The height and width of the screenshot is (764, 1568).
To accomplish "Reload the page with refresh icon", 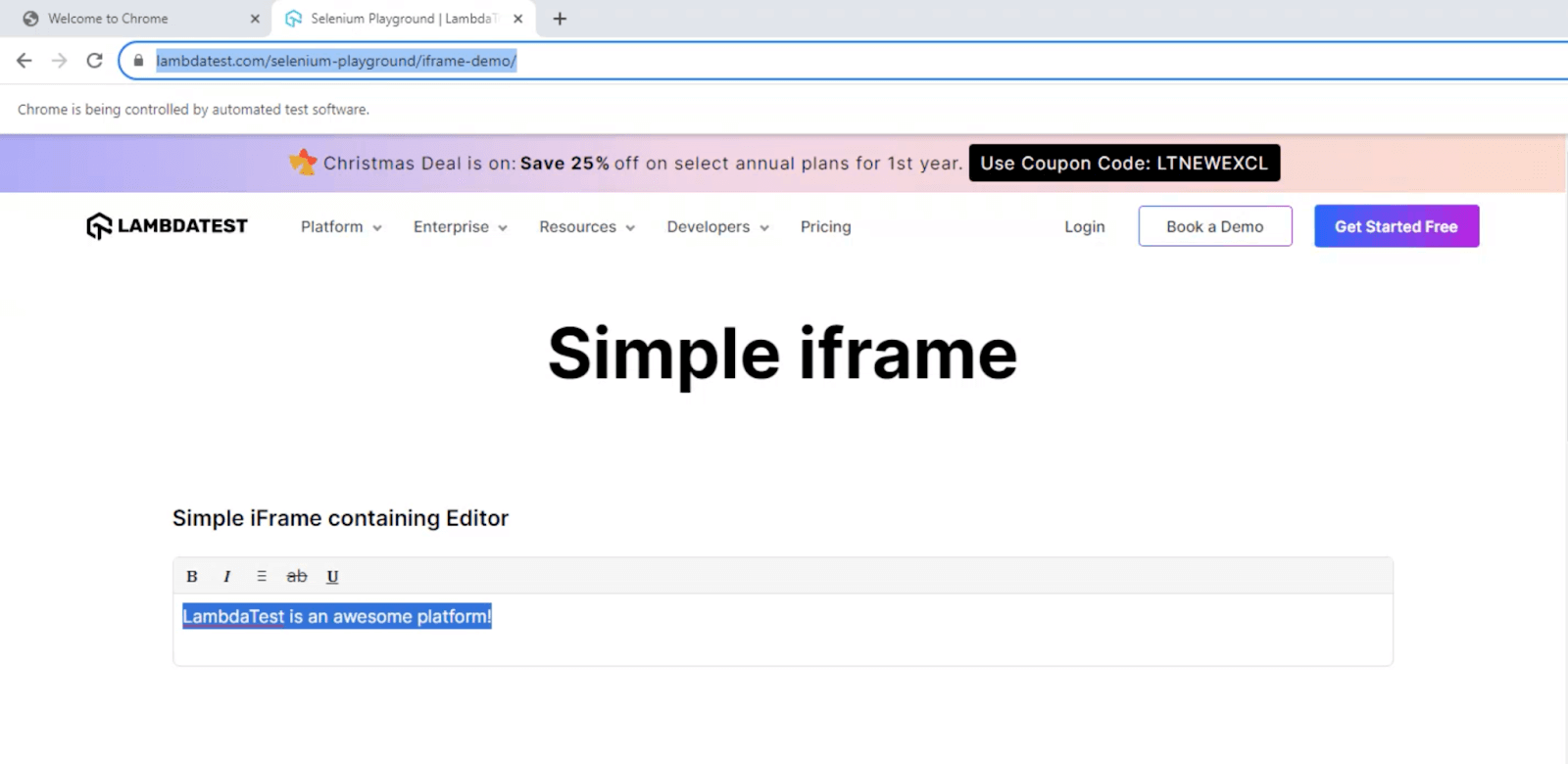I will 94,61.
